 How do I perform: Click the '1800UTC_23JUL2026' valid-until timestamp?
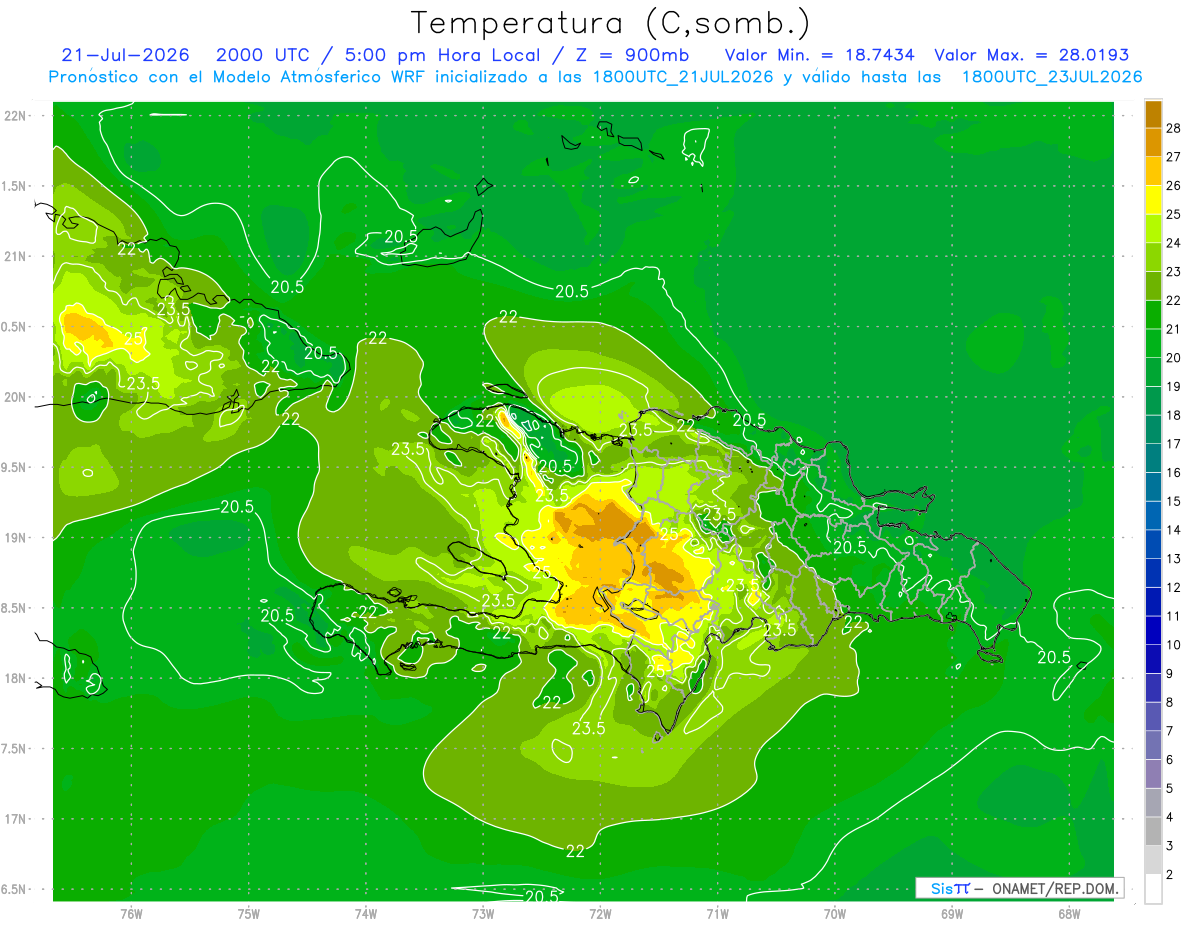(1051, 77)
